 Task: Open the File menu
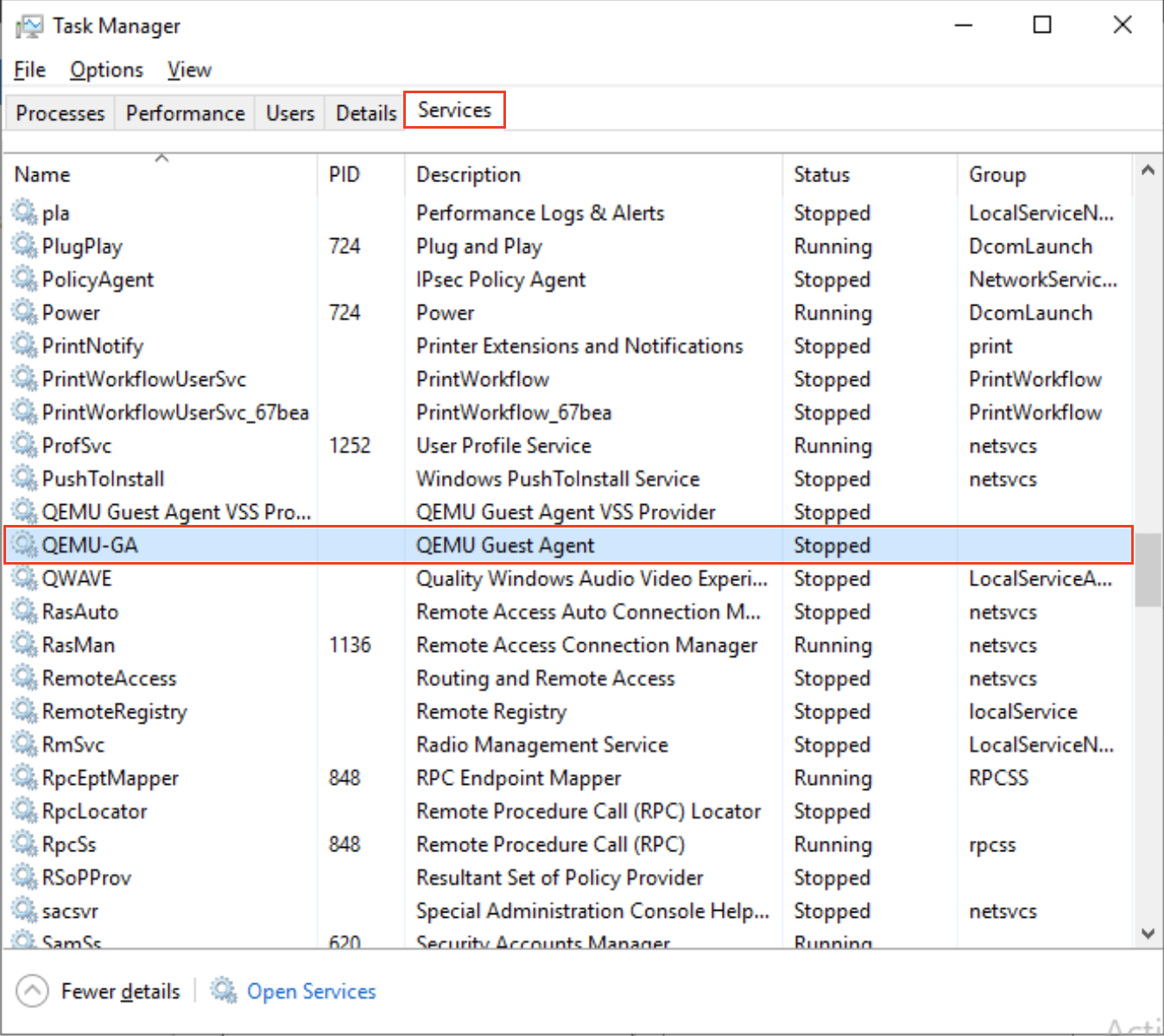[29, 70]
